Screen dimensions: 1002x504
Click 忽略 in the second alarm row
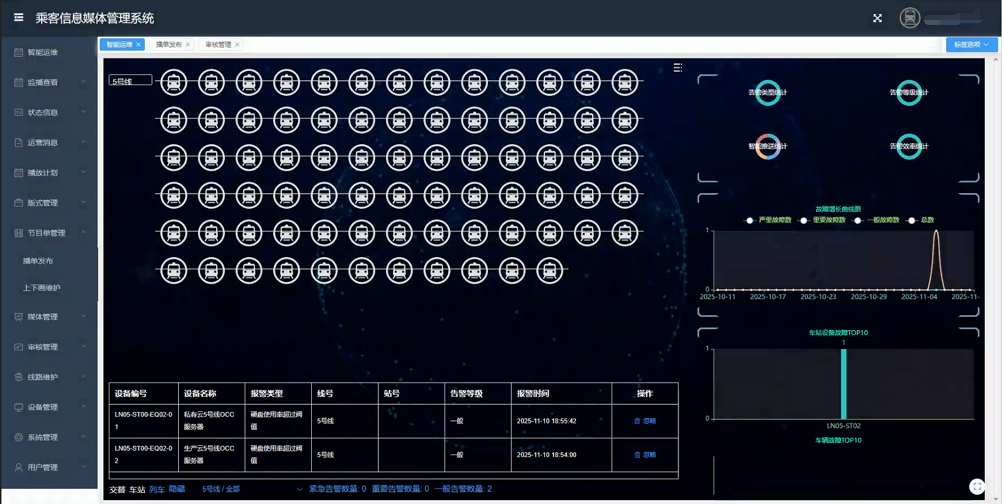tap(649, 455)
